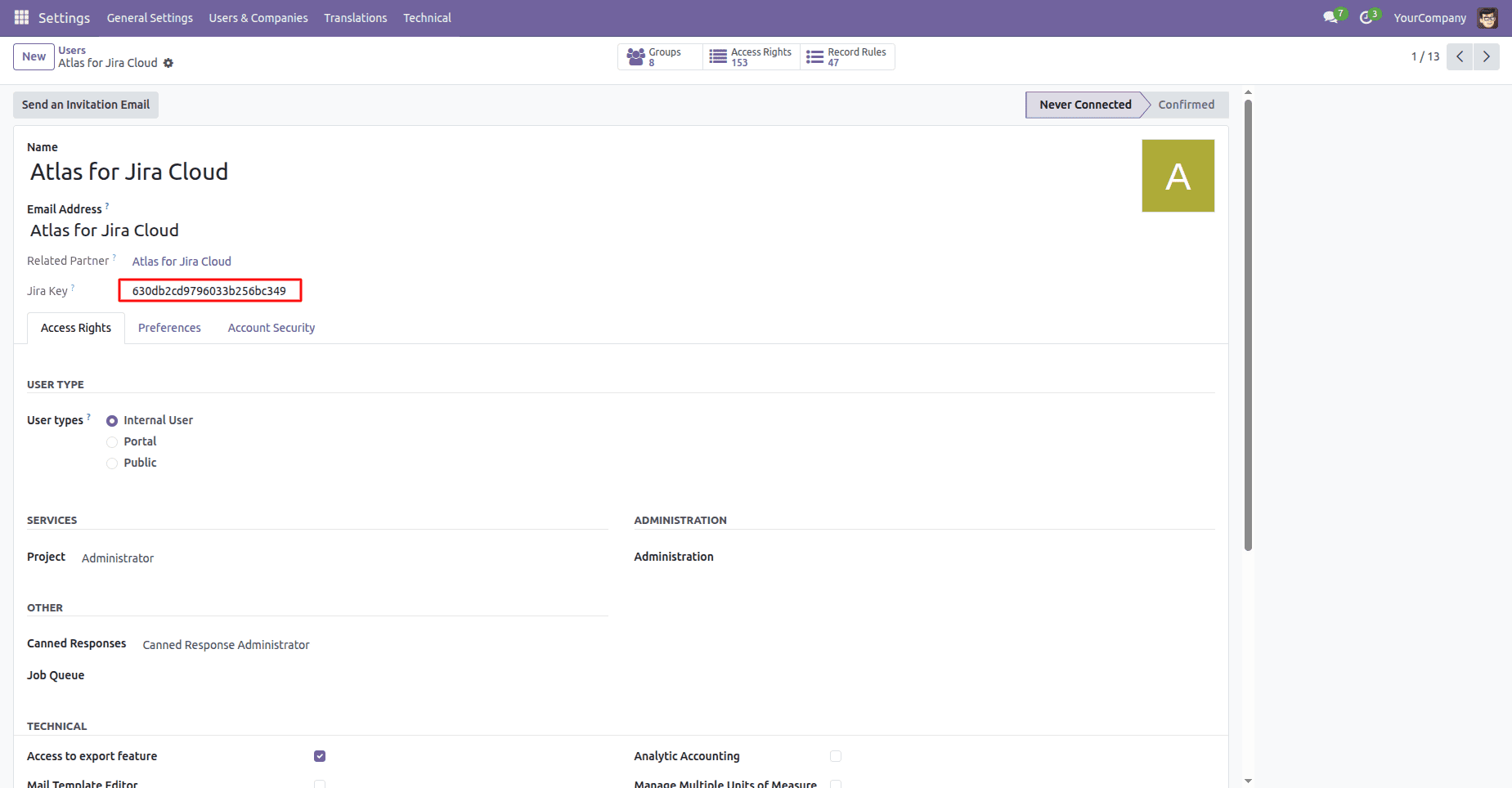Edit the Name field Atlas for Jira Cloud
Screen dimensions: 1512x788
pos(129,172)
